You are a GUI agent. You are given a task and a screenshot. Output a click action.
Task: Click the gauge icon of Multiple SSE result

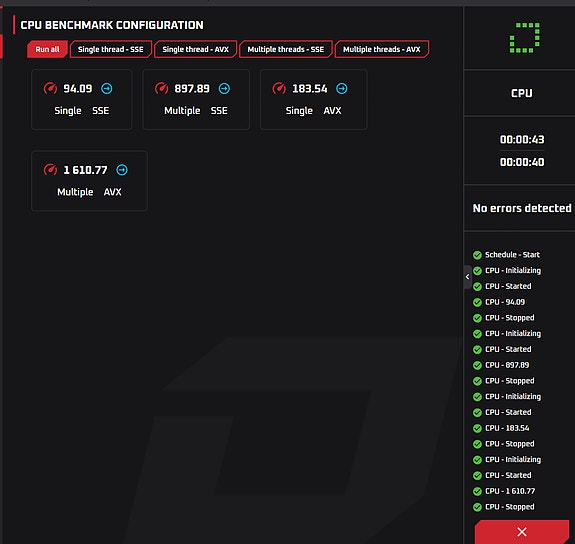click(x=161, y=88)
